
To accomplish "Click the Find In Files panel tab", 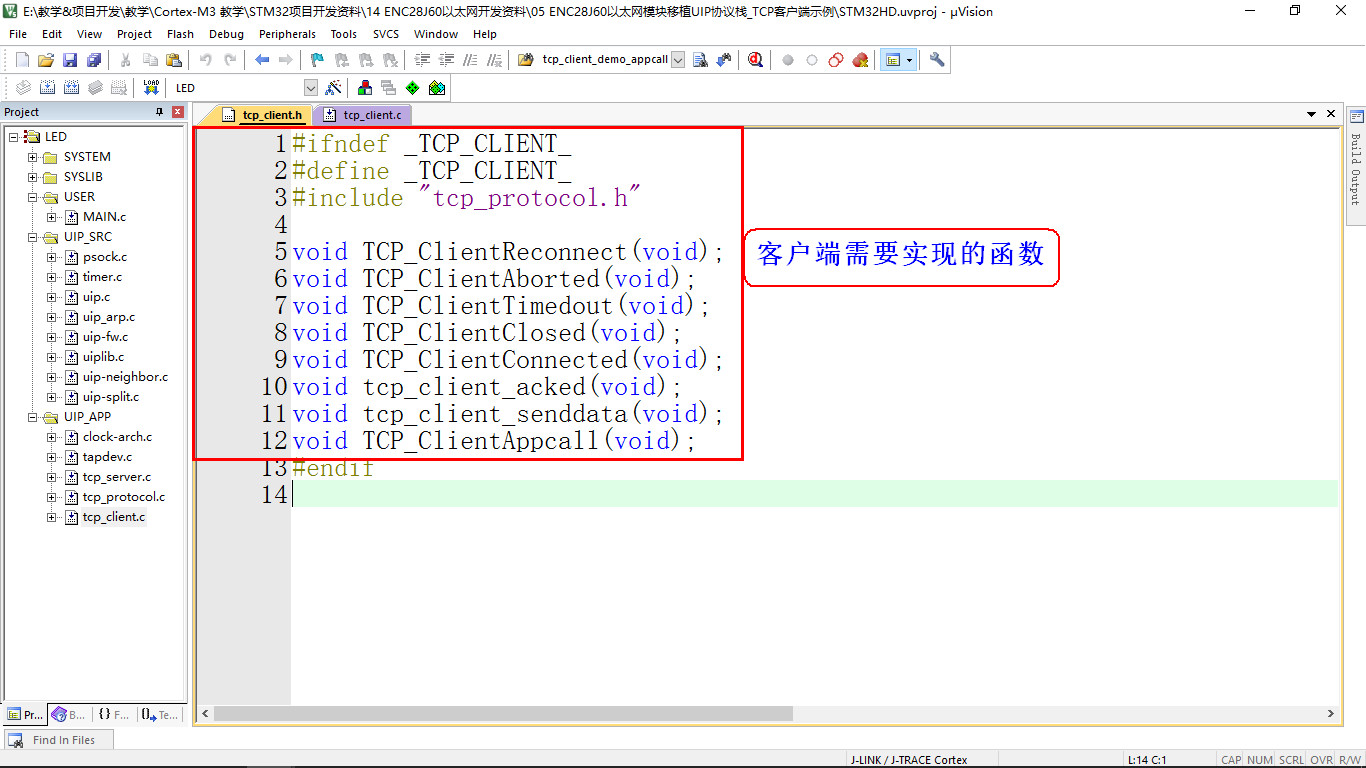I will (x=57, y=740).
